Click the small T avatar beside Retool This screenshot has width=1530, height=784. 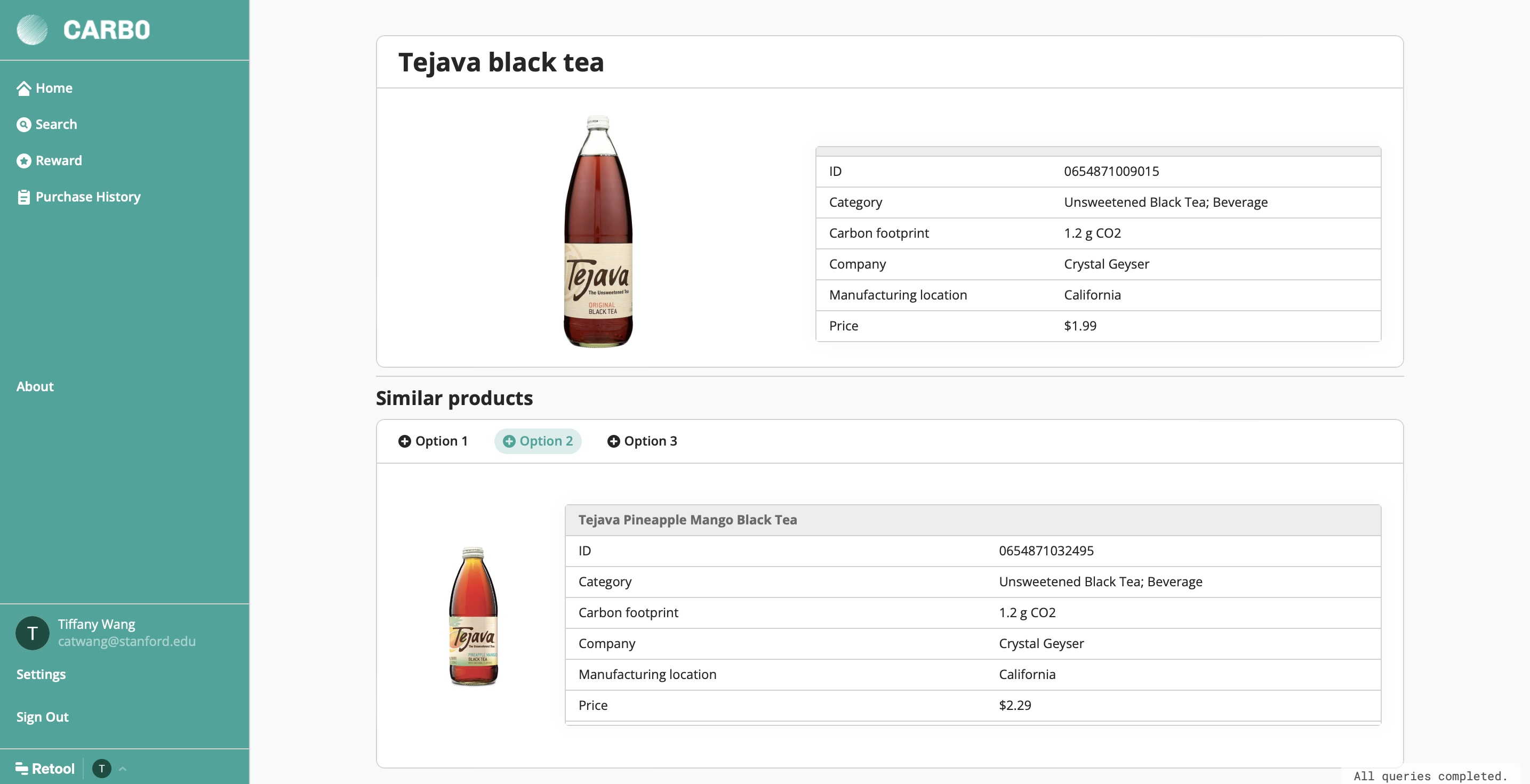point(102,769)
